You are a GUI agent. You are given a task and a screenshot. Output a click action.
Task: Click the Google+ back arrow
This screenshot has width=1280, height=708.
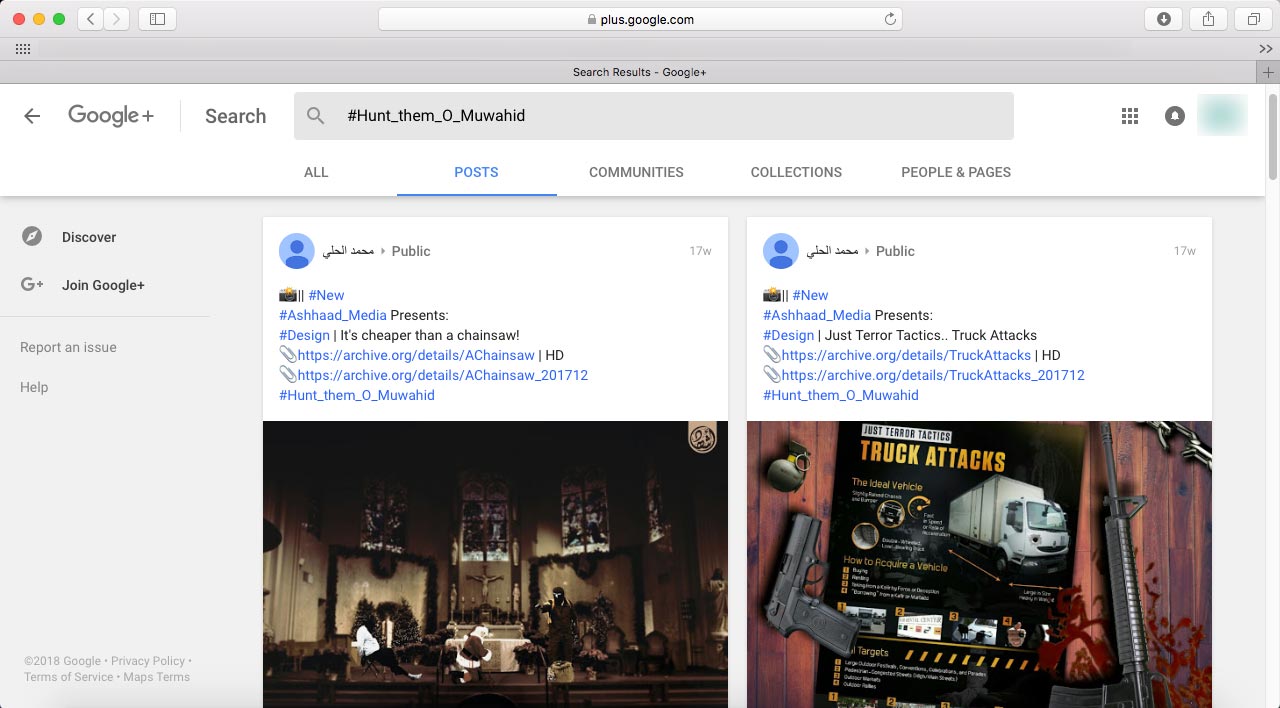(x=32, y=116)
